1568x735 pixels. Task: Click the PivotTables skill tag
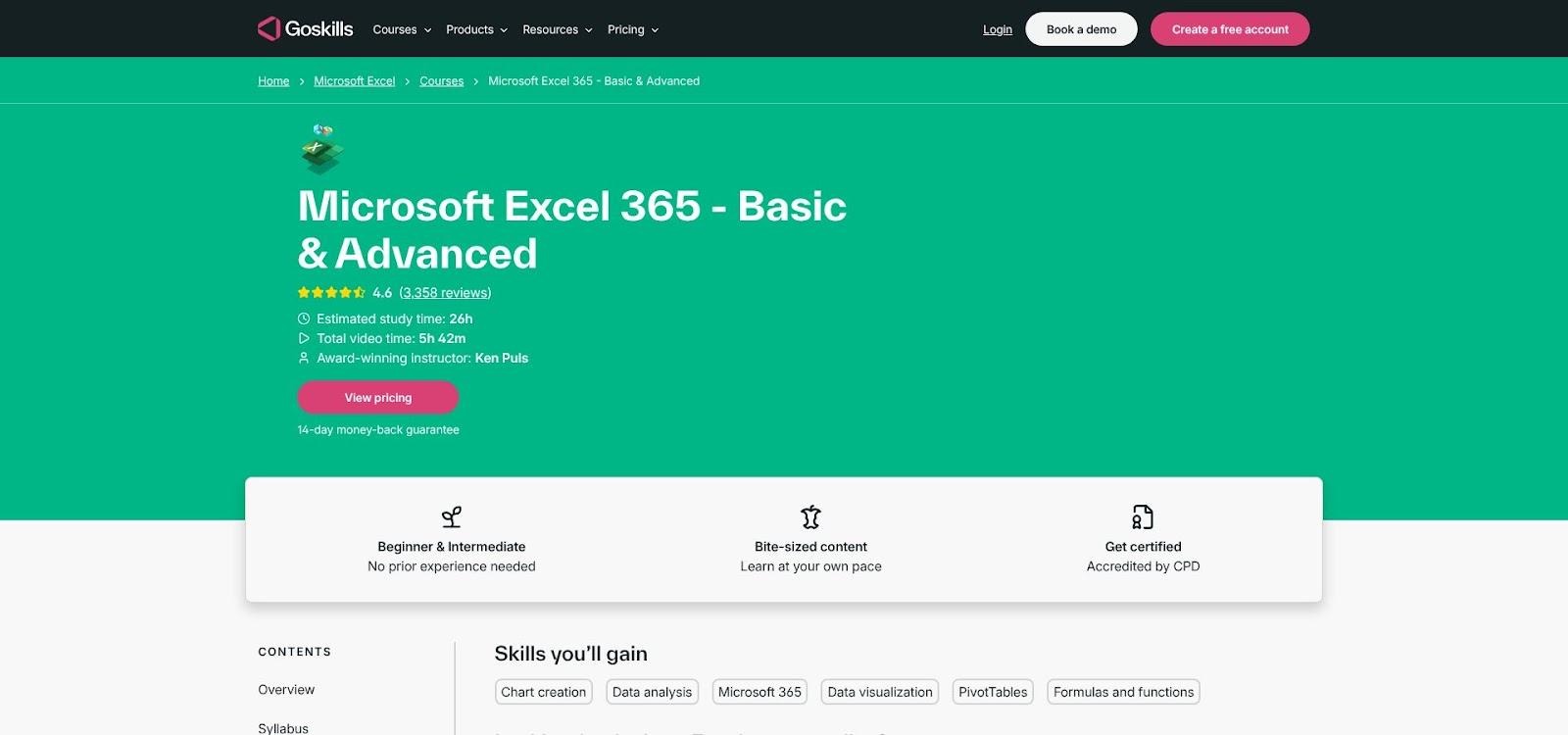point(993,692)
